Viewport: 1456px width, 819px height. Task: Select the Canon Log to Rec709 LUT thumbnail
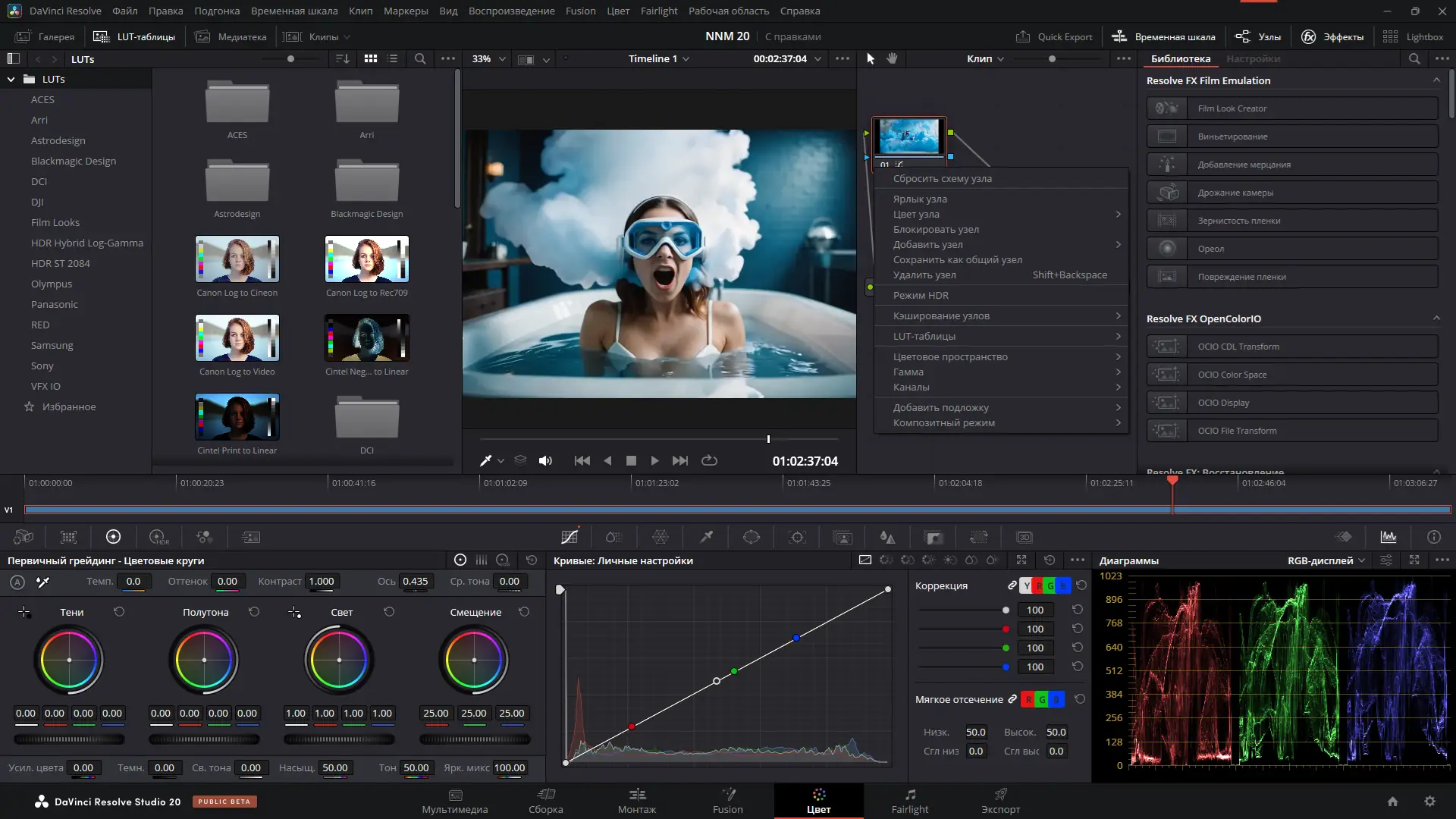click(x=367, y=259)
